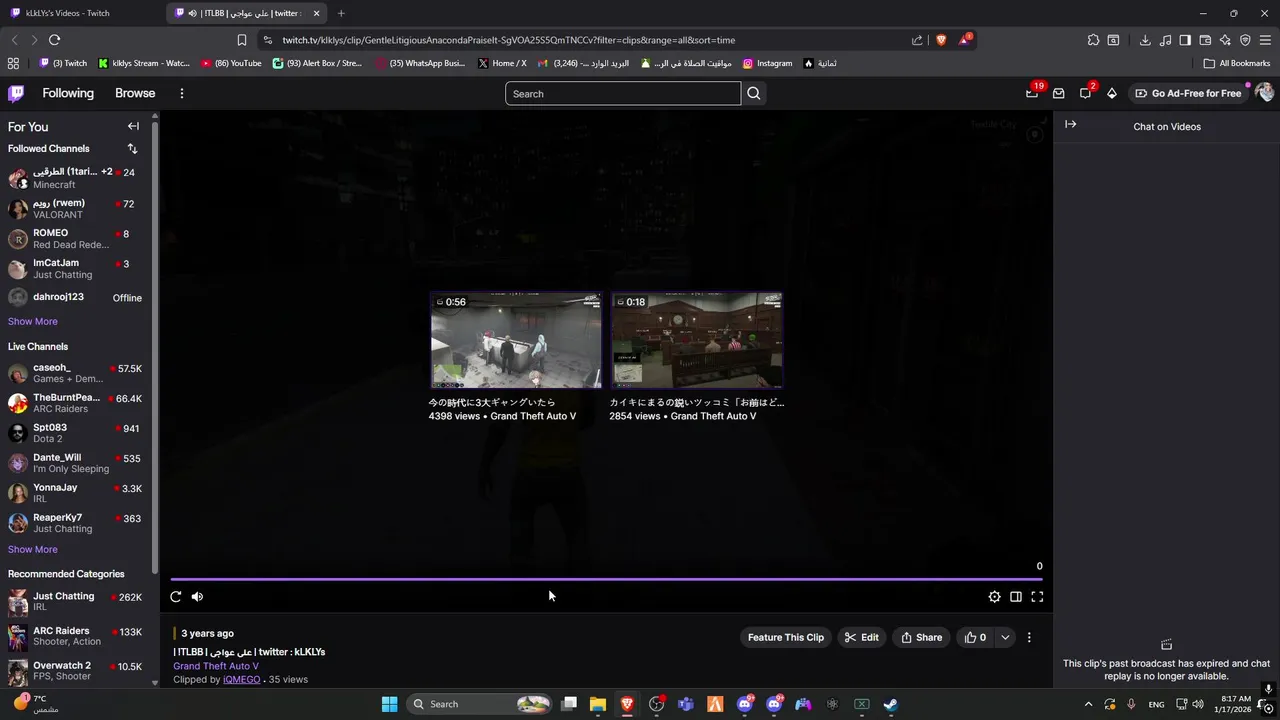Open Spt083 Dota 2 channel
Screen dimensions: 1280x720
tap(75, 433)
